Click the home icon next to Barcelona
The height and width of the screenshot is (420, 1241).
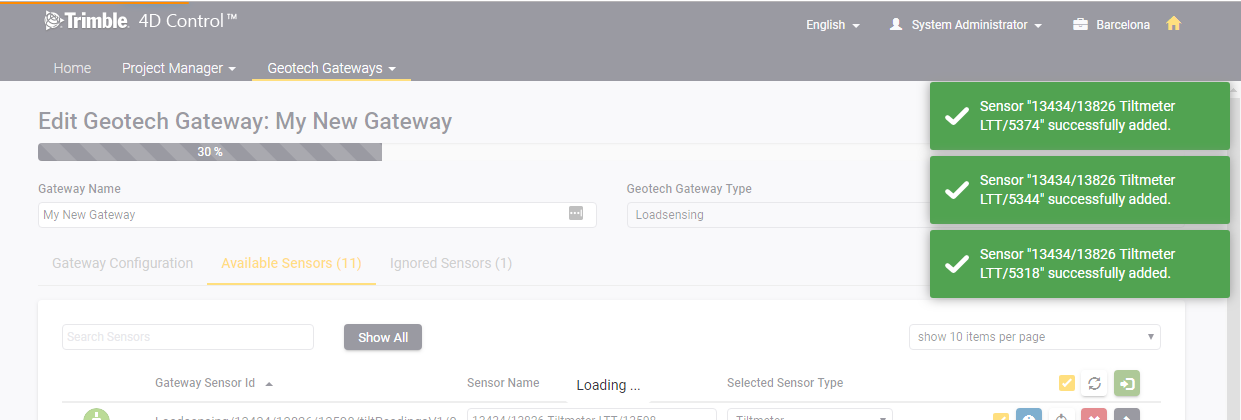coord(1174,24)
